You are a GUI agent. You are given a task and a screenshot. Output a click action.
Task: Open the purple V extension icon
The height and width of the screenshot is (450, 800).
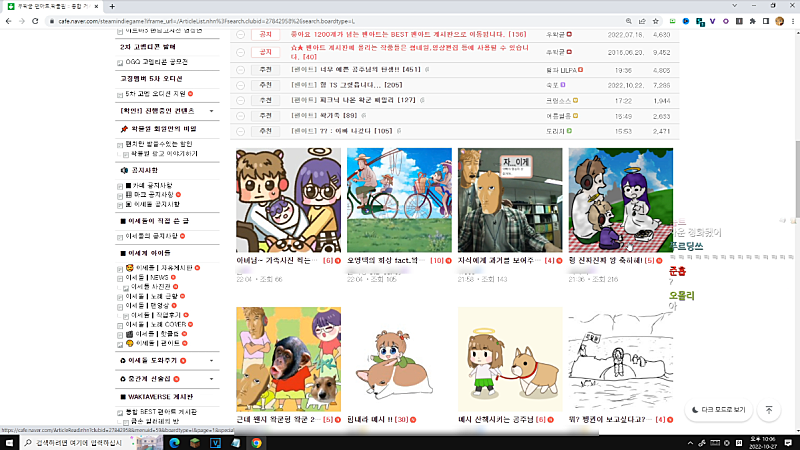pos(712,21)
